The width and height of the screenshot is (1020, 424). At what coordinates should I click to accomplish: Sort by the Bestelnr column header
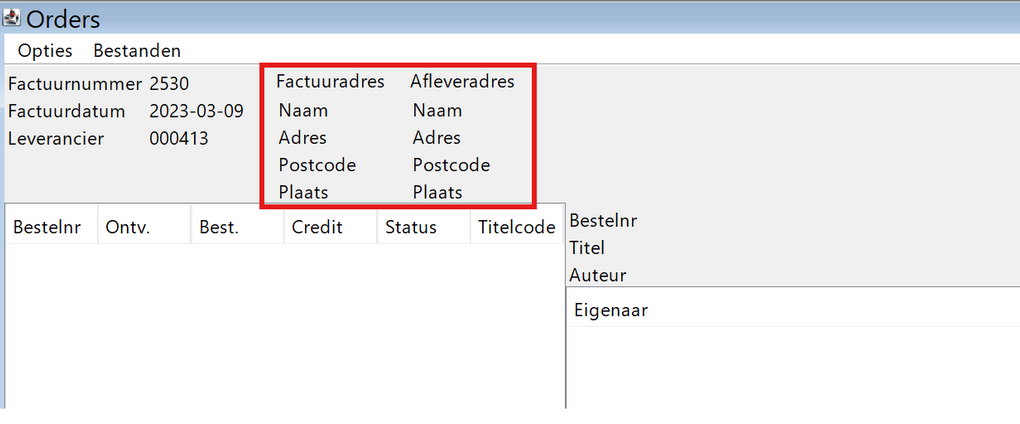coord(46,227)
